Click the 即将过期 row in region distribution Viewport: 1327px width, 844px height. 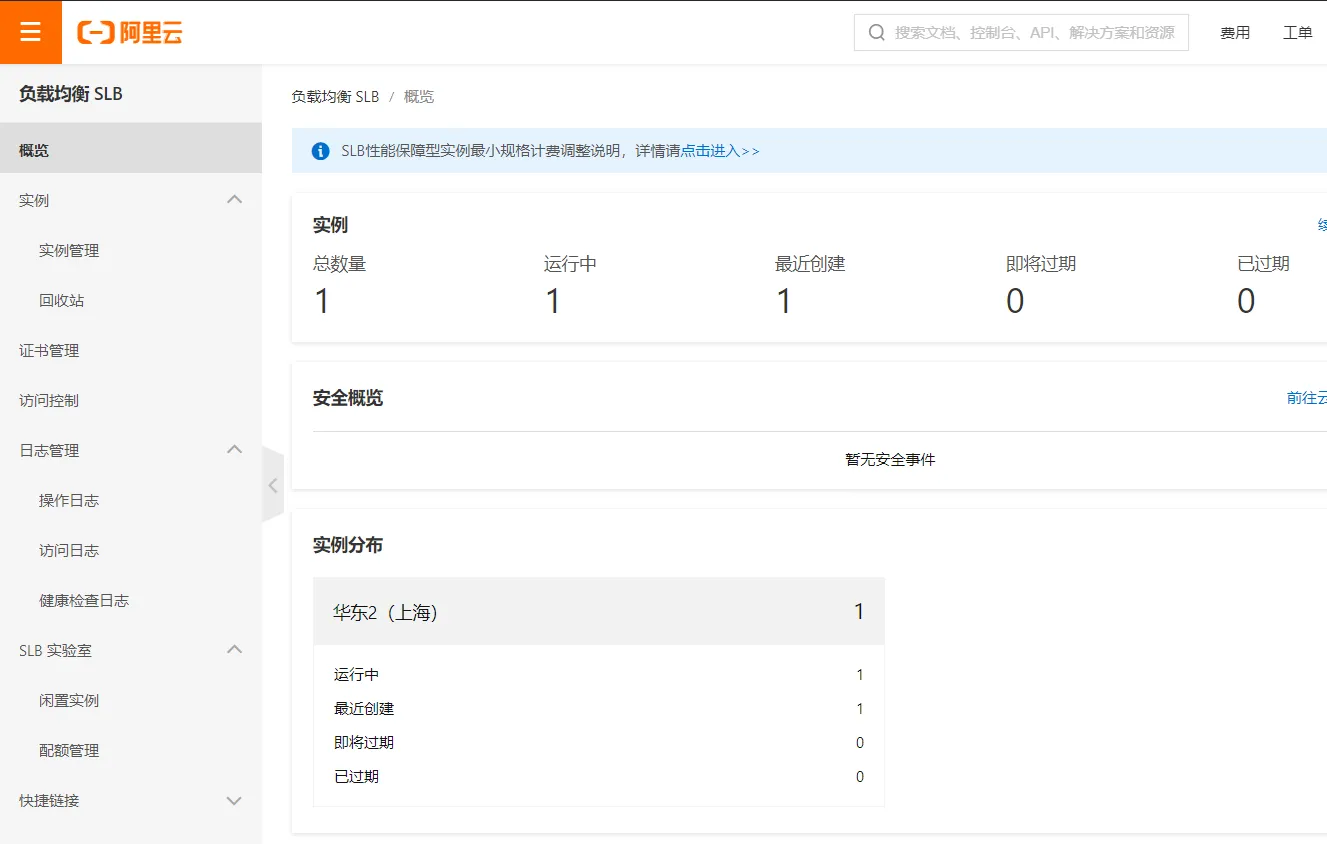(599, 743)
